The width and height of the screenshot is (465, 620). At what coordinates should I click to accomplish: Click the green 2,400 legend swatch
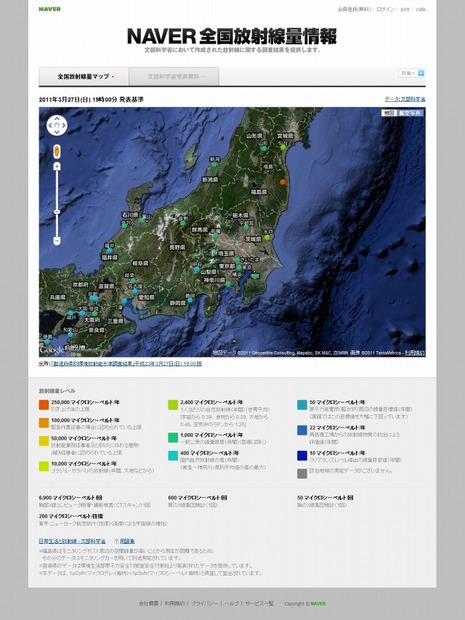tap(173, 405)
